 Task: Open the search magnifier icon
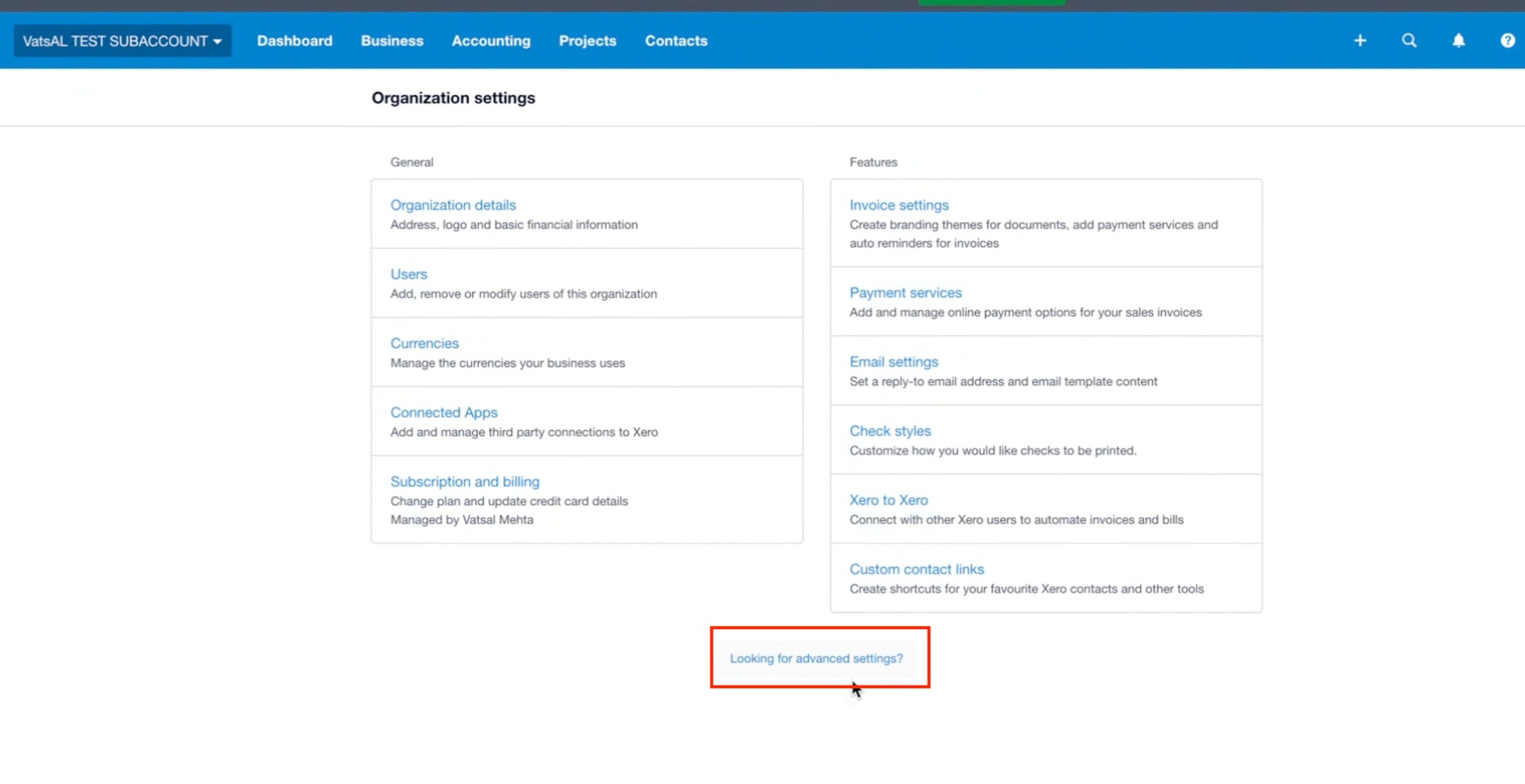tap(1409, 41)
